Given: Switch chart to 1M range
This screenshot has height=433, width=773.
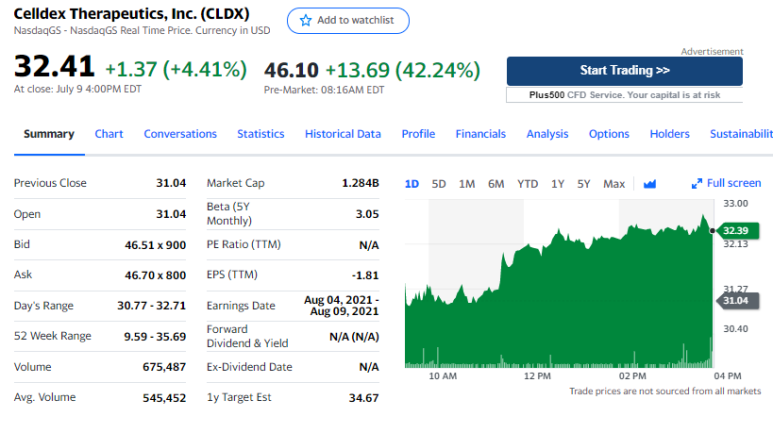Looking at the screenshot, I should [x=467, y=184].
